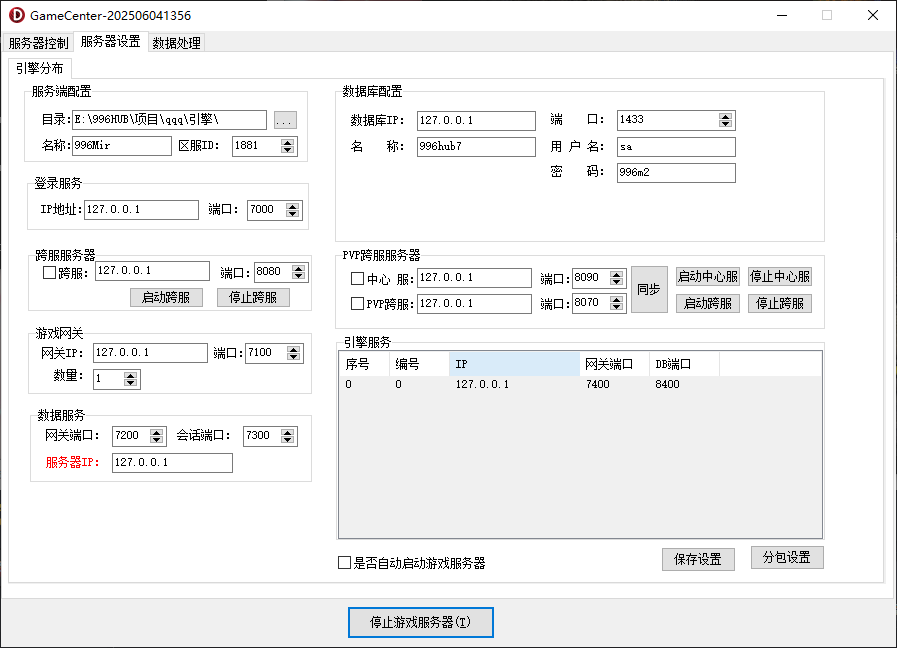897x648 pixels.
Task: Click the 密码 field
Action: [676, 173]
